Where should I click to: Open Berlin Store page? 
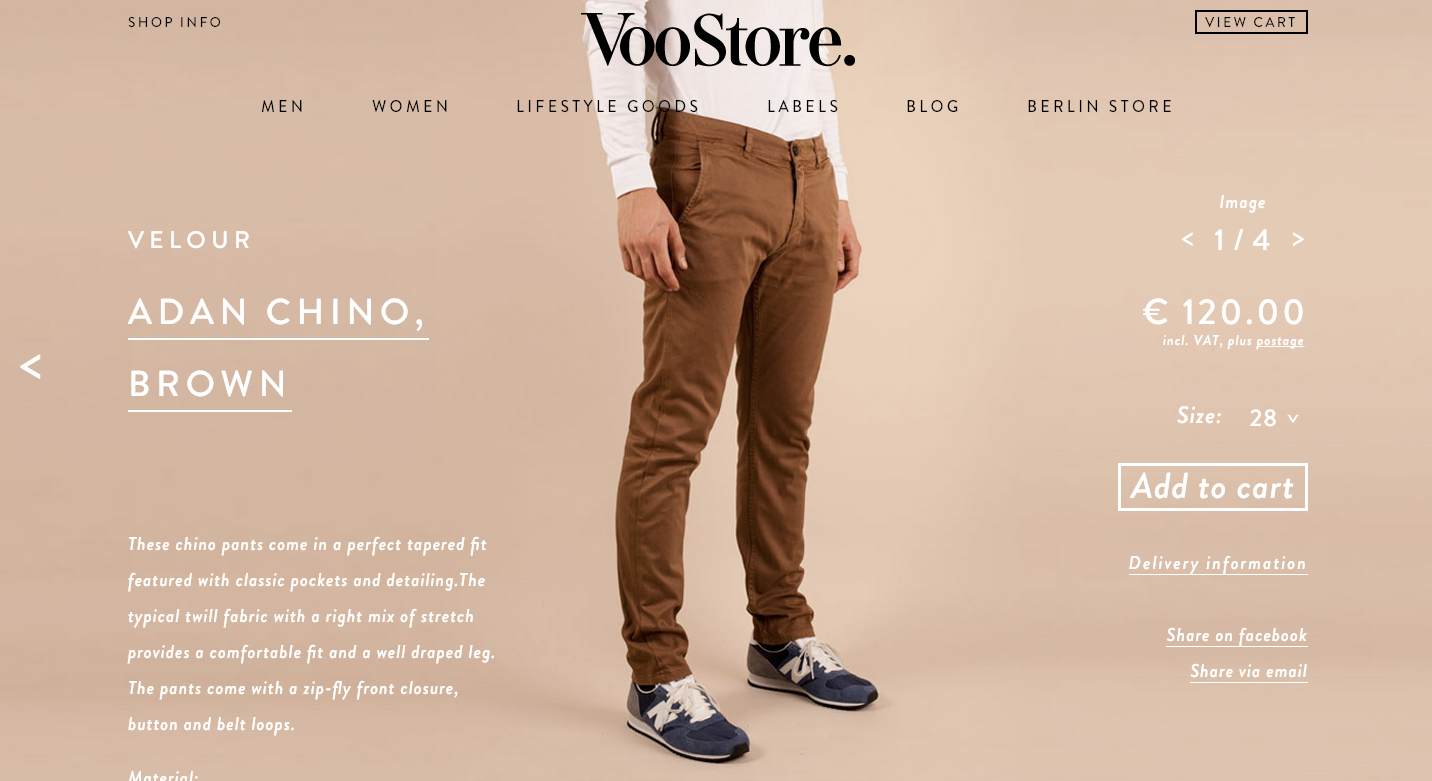(x=1100, y=106)
